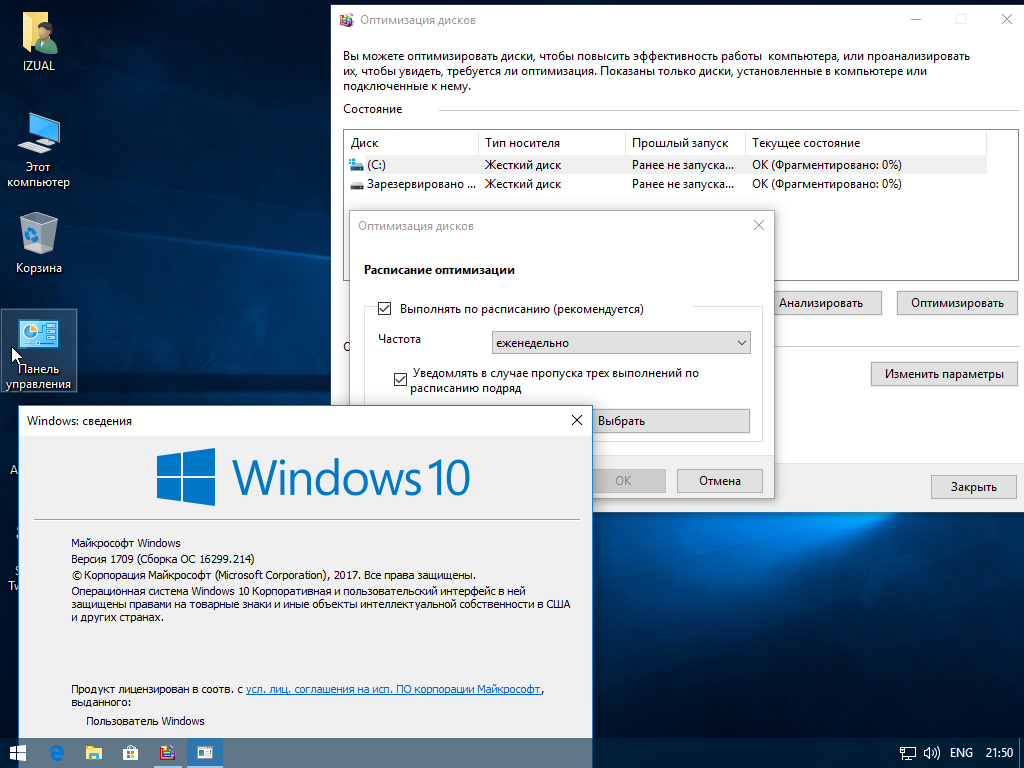Click the Зарезервировано drive icon in list

(x=357, y=185)
